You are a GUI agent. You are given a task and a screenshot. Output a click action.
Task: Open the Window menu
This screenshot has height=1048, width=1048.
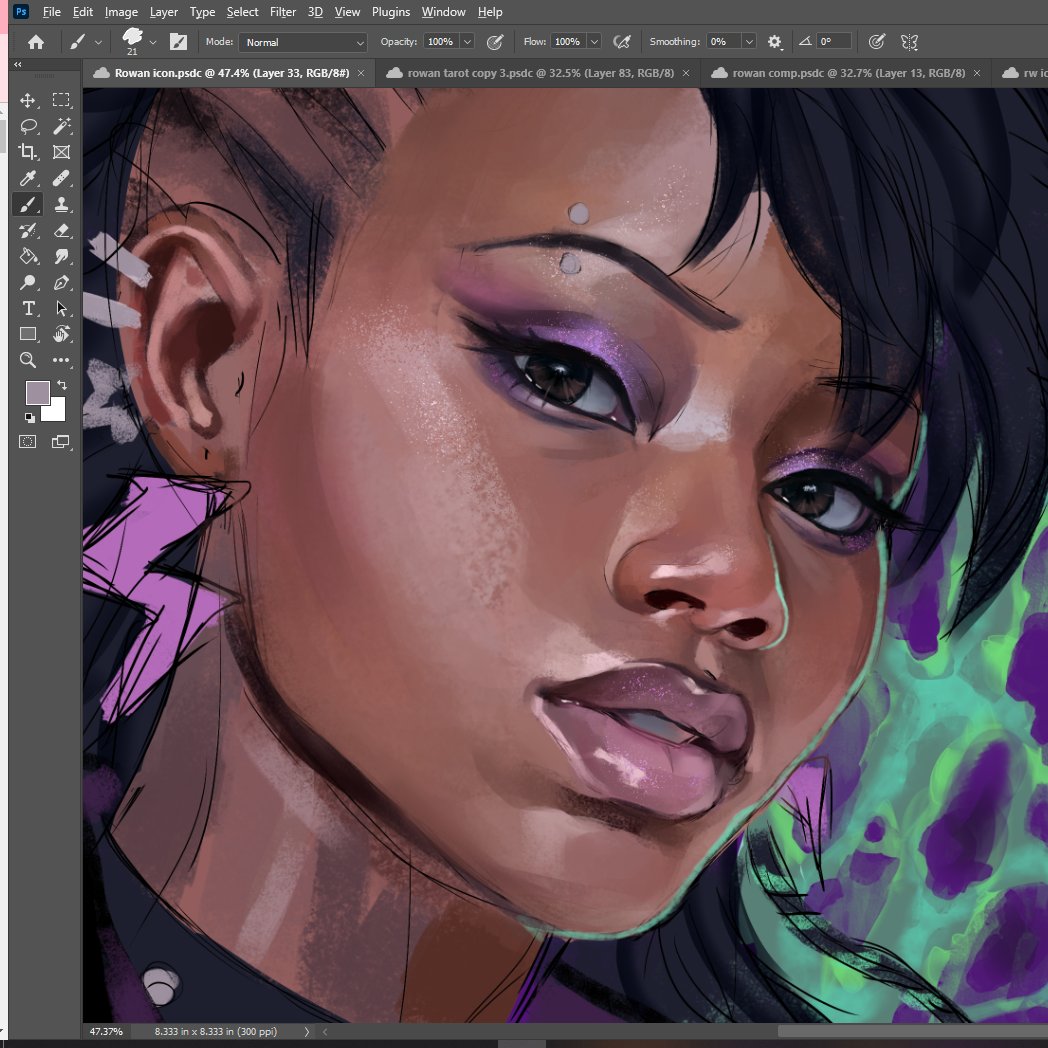[x=443, y=12]
